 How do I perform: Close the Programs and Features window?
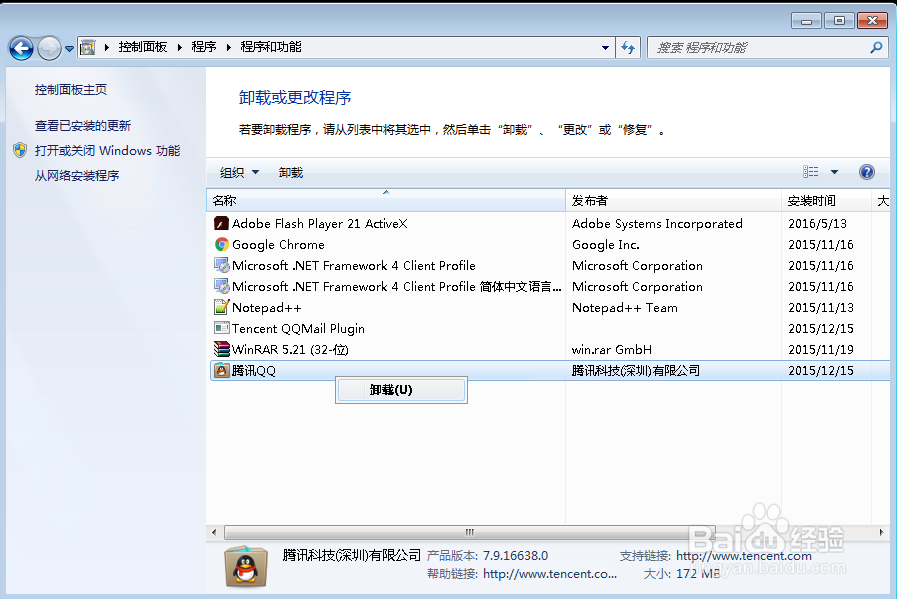[872, 21]
